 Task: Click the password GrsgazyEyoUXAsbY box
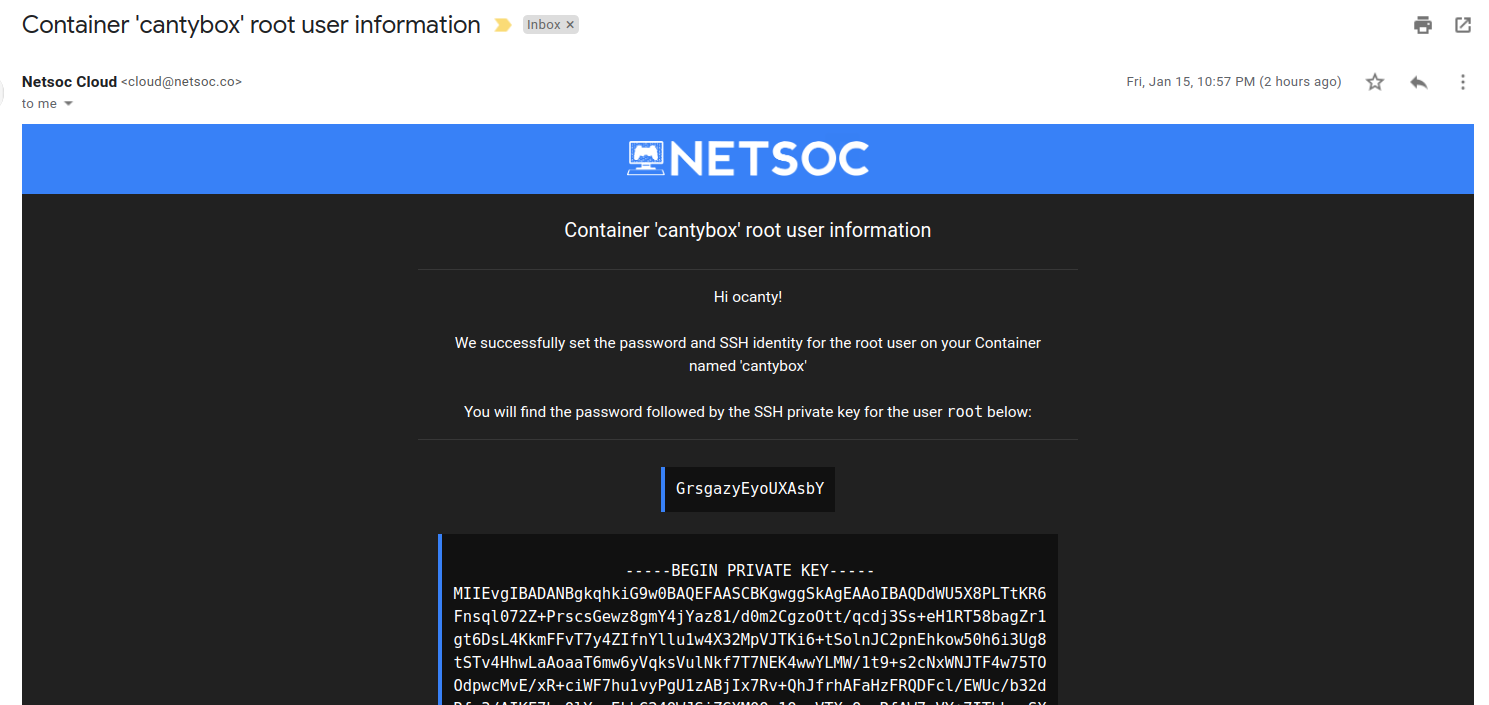[748, 489]
